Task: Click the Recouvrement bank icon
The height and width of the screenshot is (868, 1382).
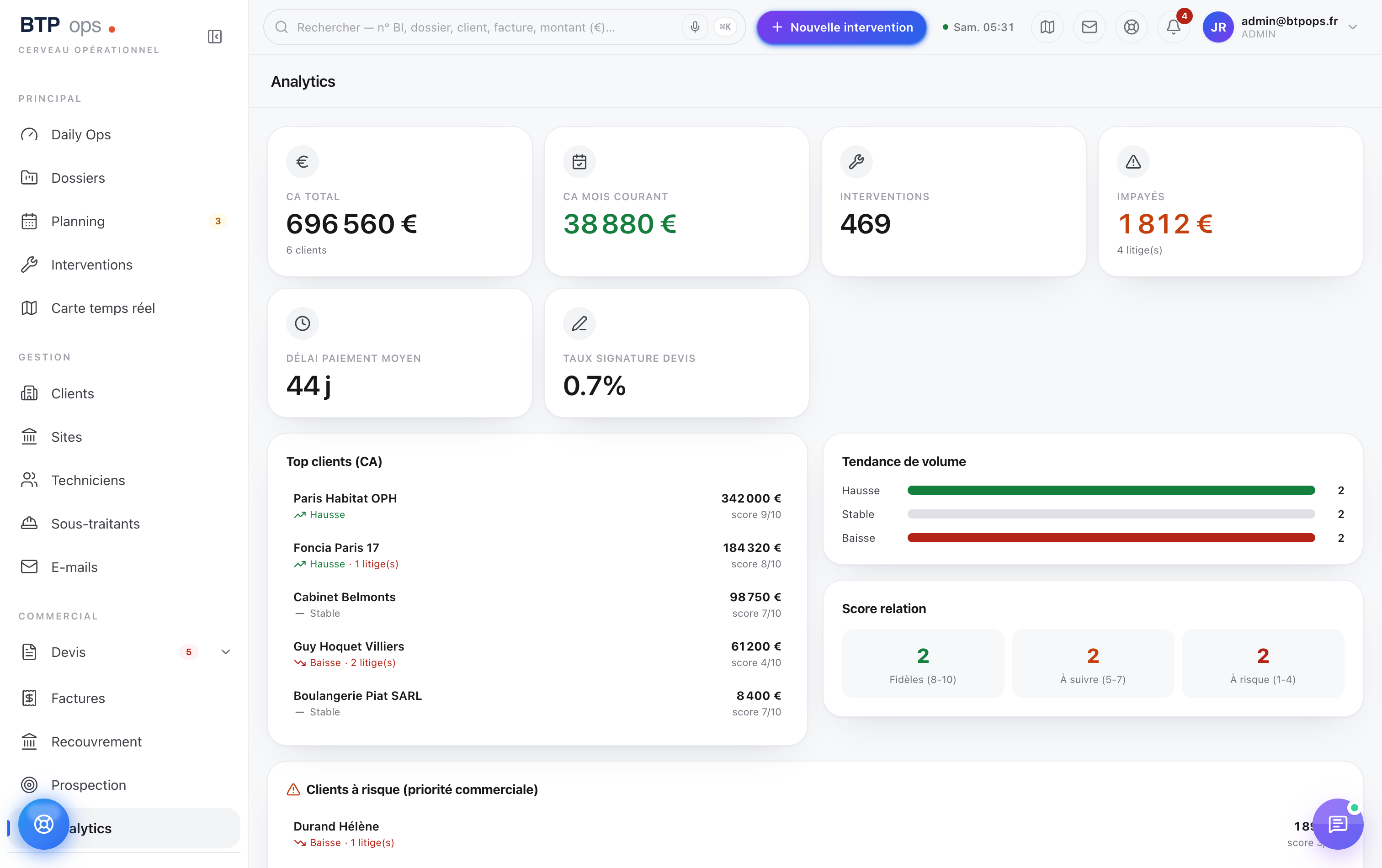Action: click(29, 741)
